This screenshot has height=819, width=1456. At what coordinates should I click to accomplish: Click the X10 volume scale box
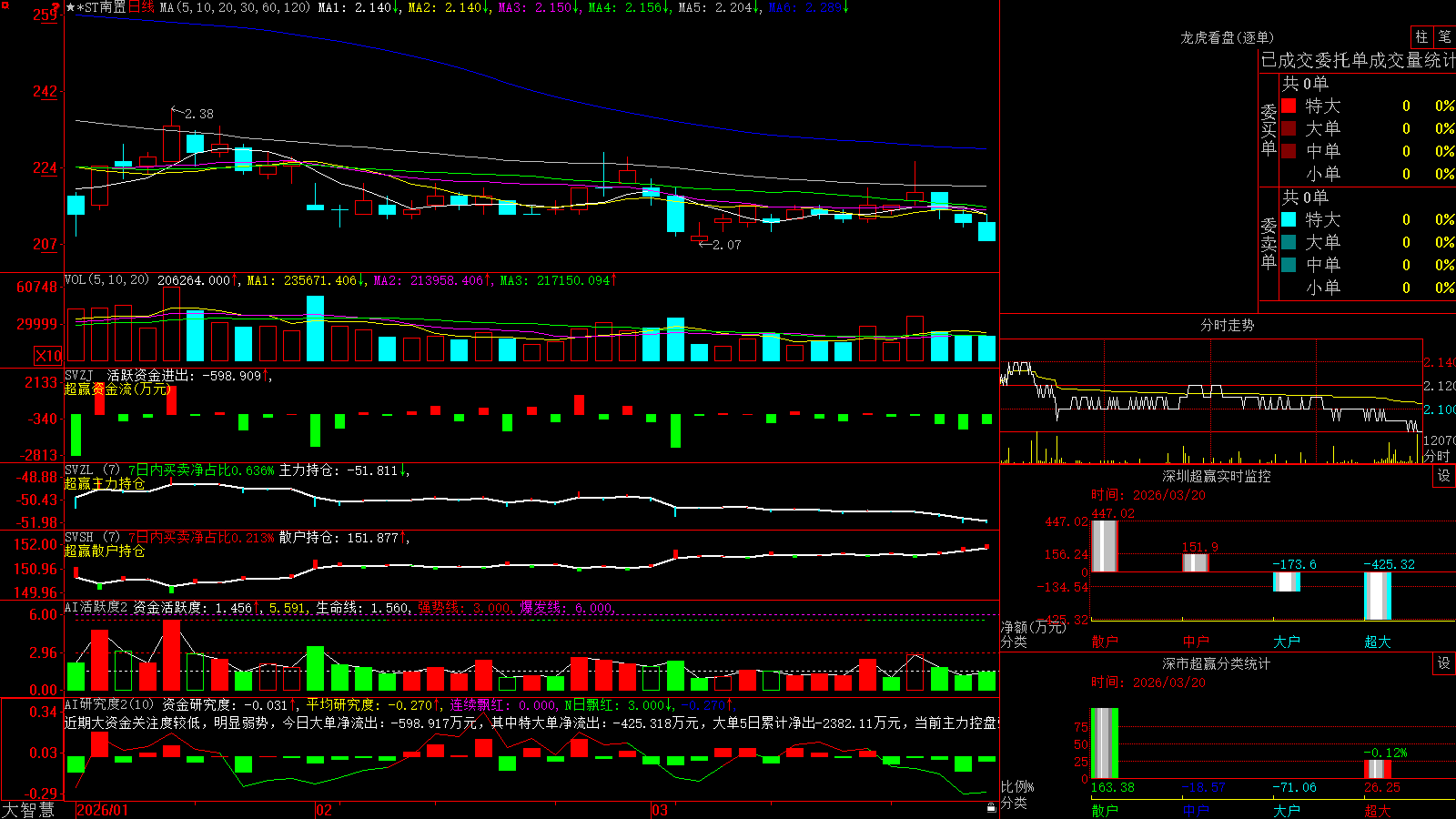[49, 356]
